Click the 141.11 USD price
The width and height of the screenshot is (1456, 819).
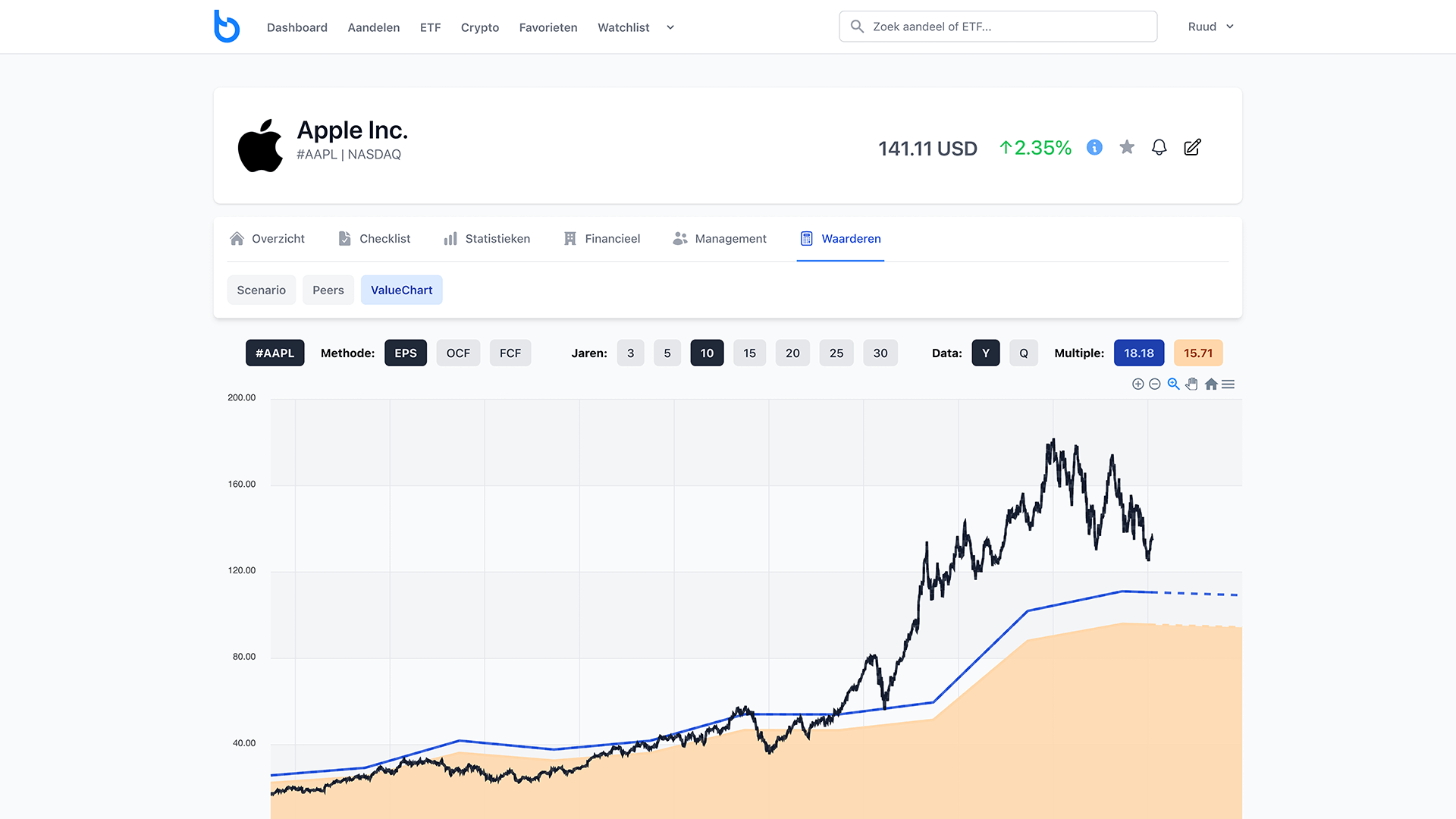(928, 148)
